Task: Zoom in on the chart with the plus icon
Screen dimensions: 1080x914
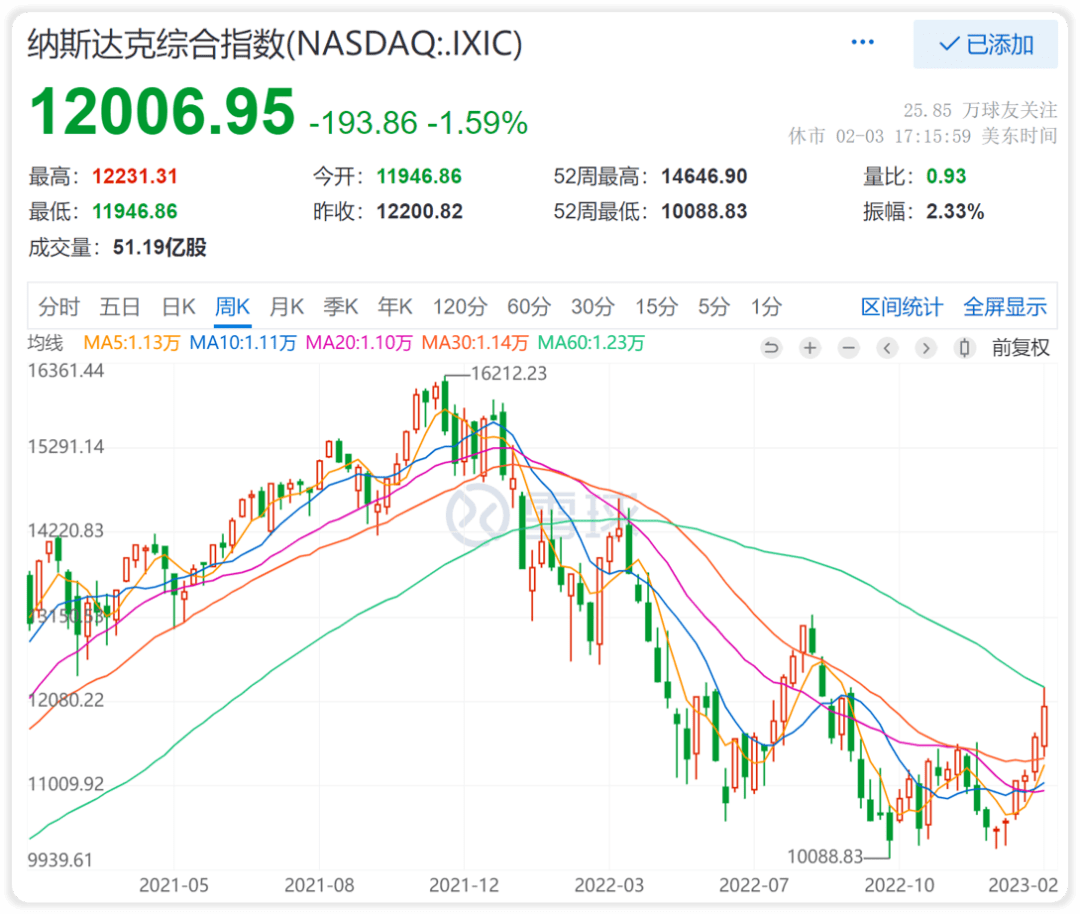Action: pyautogui.click(x=809, y=348)
